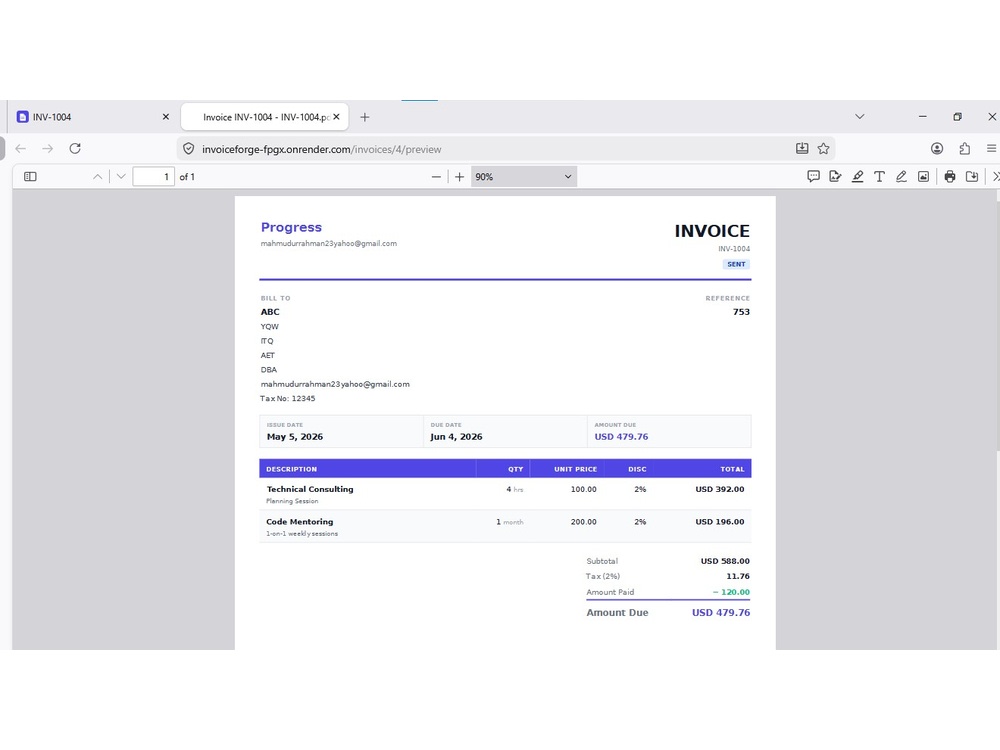Select the add text tool
This screenshot has height=750, width=1000.
[x=879, y=177]
